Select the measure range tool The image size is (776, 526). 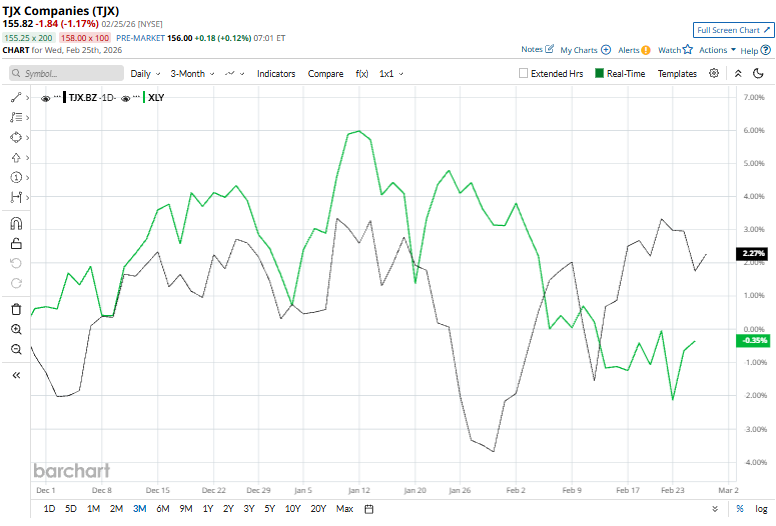coord(16,197)
